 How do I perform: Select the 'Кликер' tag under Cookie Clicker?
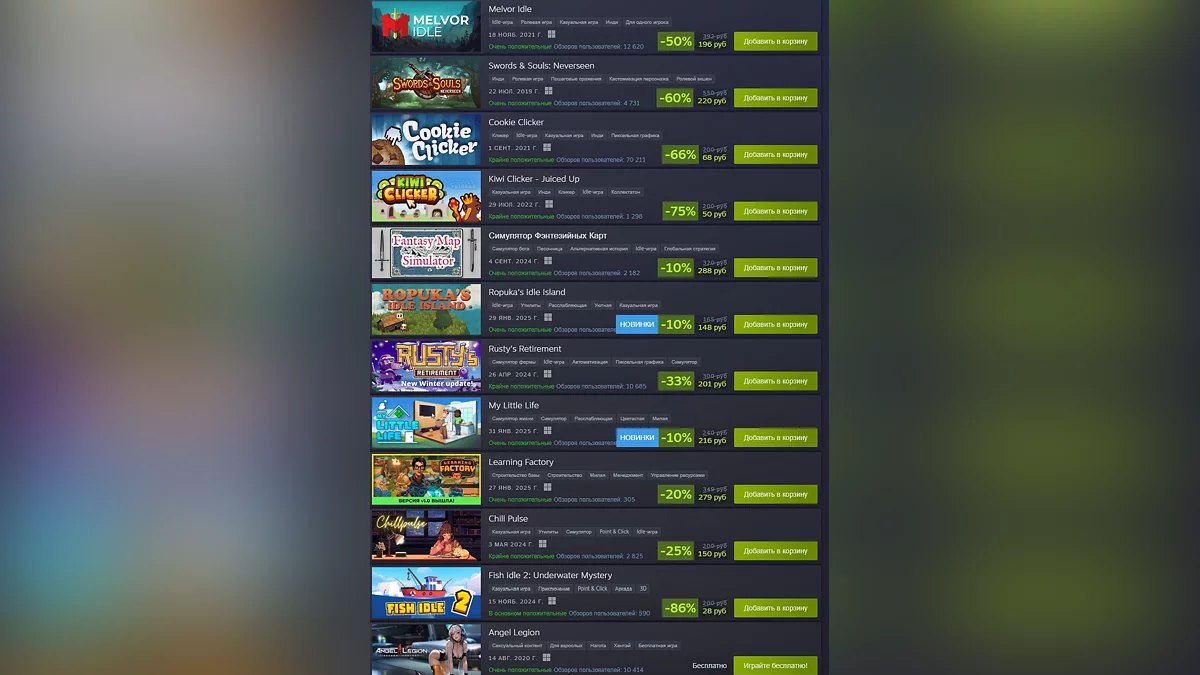(500, 135)
